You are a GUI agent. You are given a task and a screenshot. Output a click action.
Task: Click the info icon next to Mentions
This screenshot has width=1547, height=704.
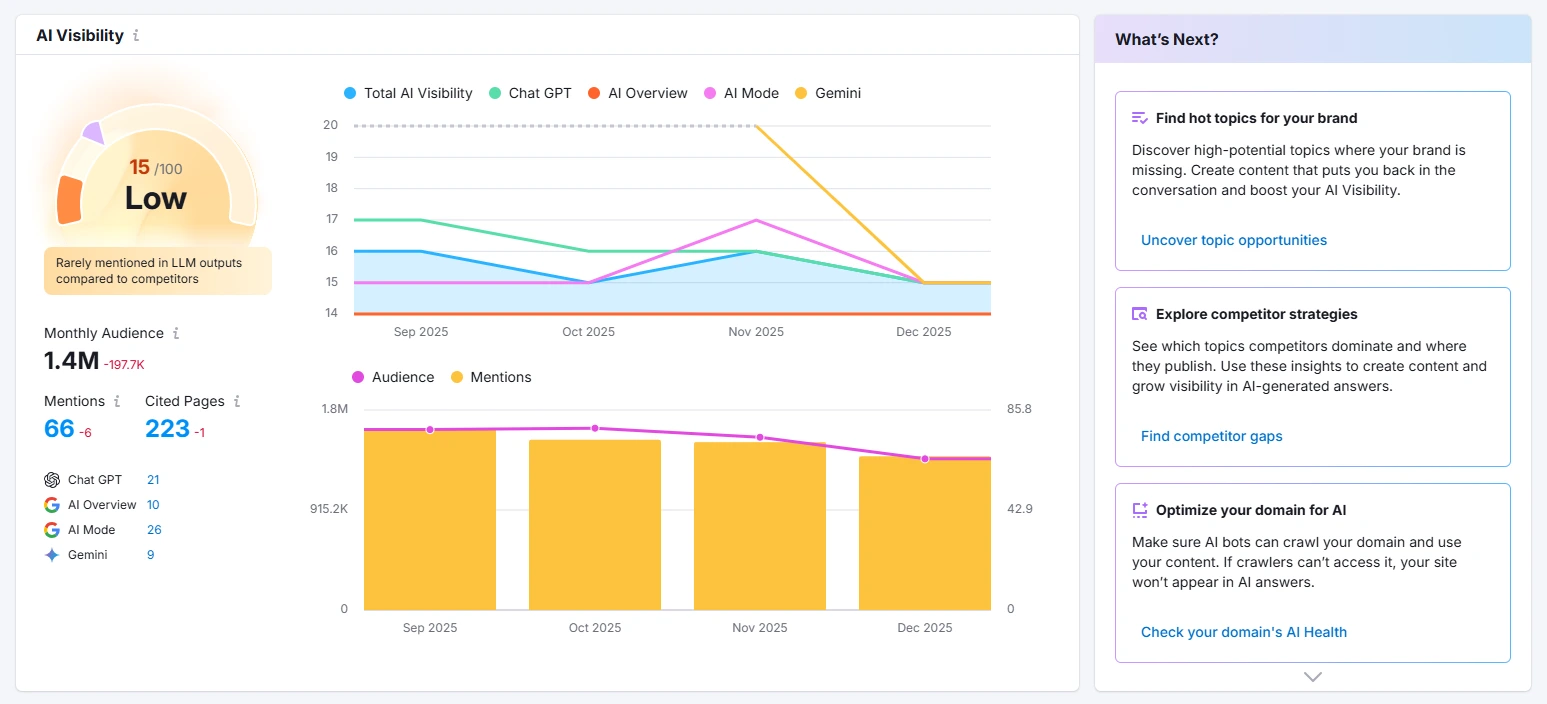point(117,401)
